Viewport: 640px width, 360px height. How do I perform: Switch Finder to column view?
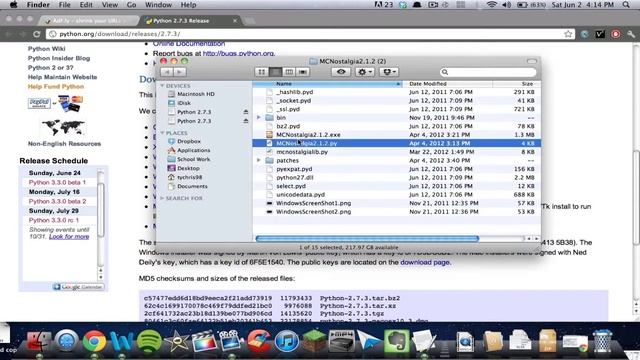(x=289, y=72)
